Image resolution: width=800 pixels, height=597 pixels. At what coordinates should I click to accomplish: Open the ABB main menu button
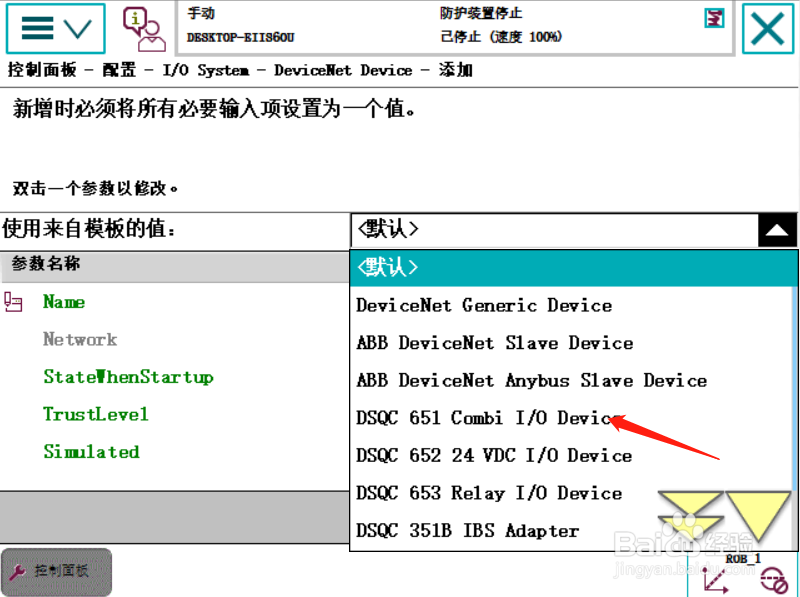click(x=56, y=29)
